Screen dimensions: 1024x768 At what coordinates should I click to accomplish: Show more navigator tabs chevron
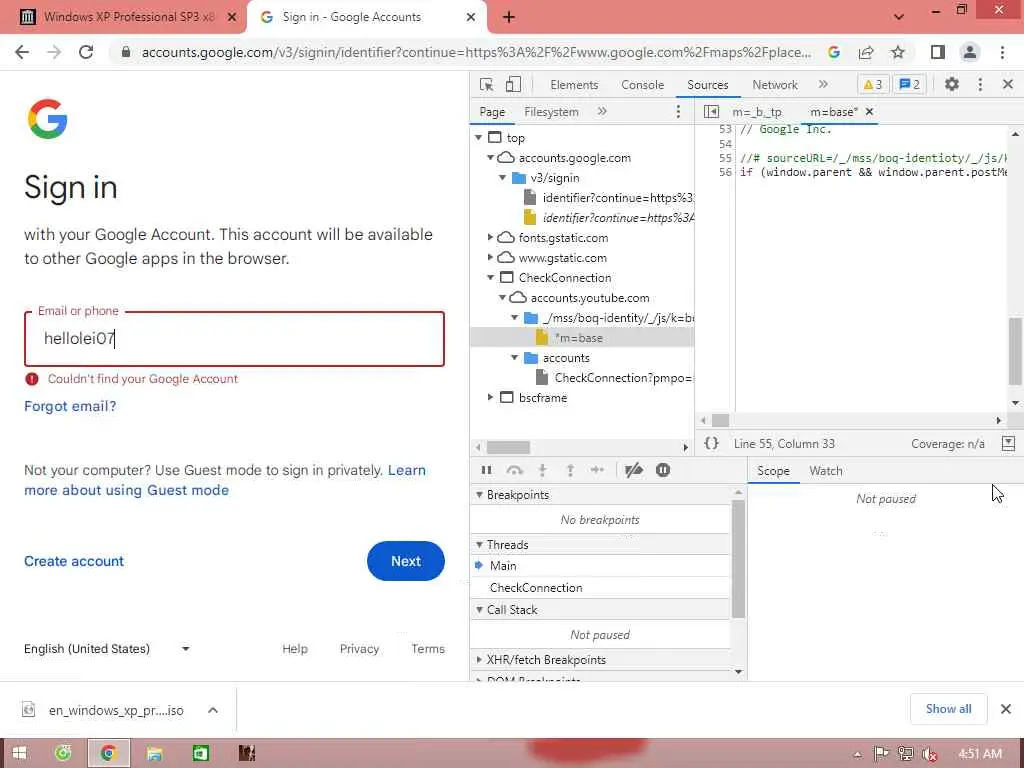(601, 112)
